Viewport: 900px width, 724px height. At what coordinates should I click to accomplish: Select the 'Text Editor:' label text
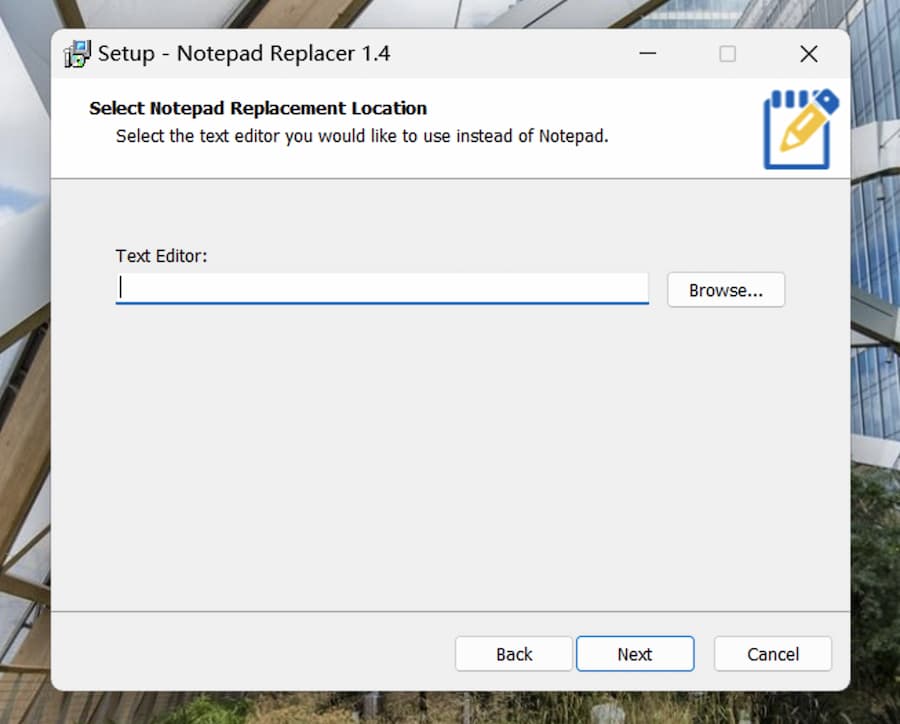[x=161, y=256]
